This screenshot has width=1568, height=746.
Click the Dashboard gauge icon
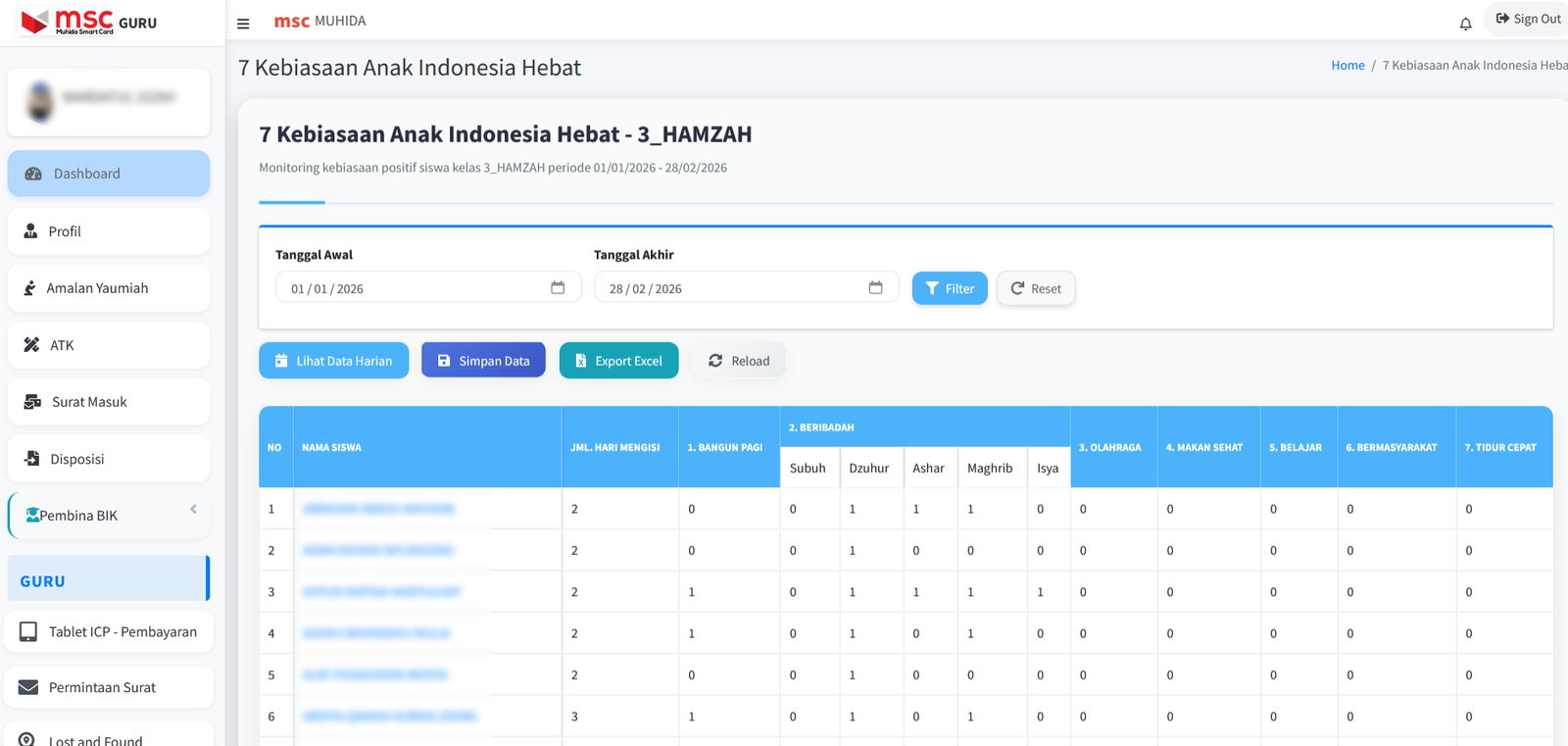[33, 174]
